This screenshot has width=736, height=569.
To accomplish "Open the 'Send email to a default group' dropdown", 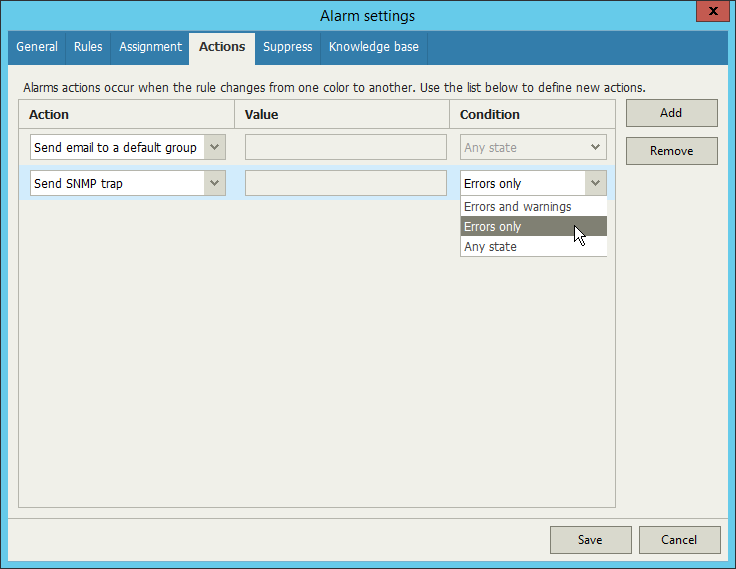I will 215,147.
